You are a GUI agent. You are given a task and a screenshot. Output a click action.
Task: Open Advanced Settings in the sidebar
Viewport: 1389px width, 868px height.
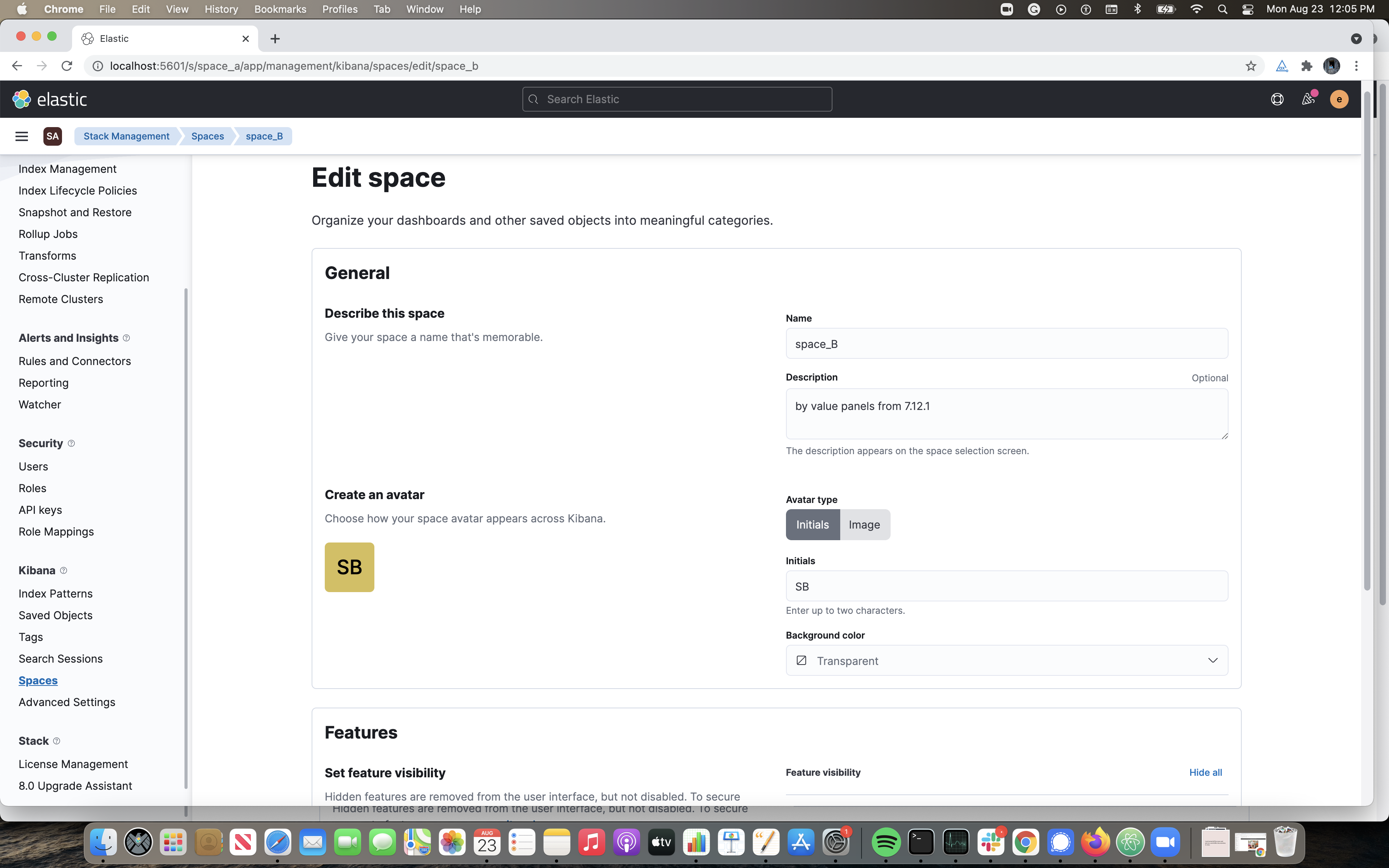[67, 701]
